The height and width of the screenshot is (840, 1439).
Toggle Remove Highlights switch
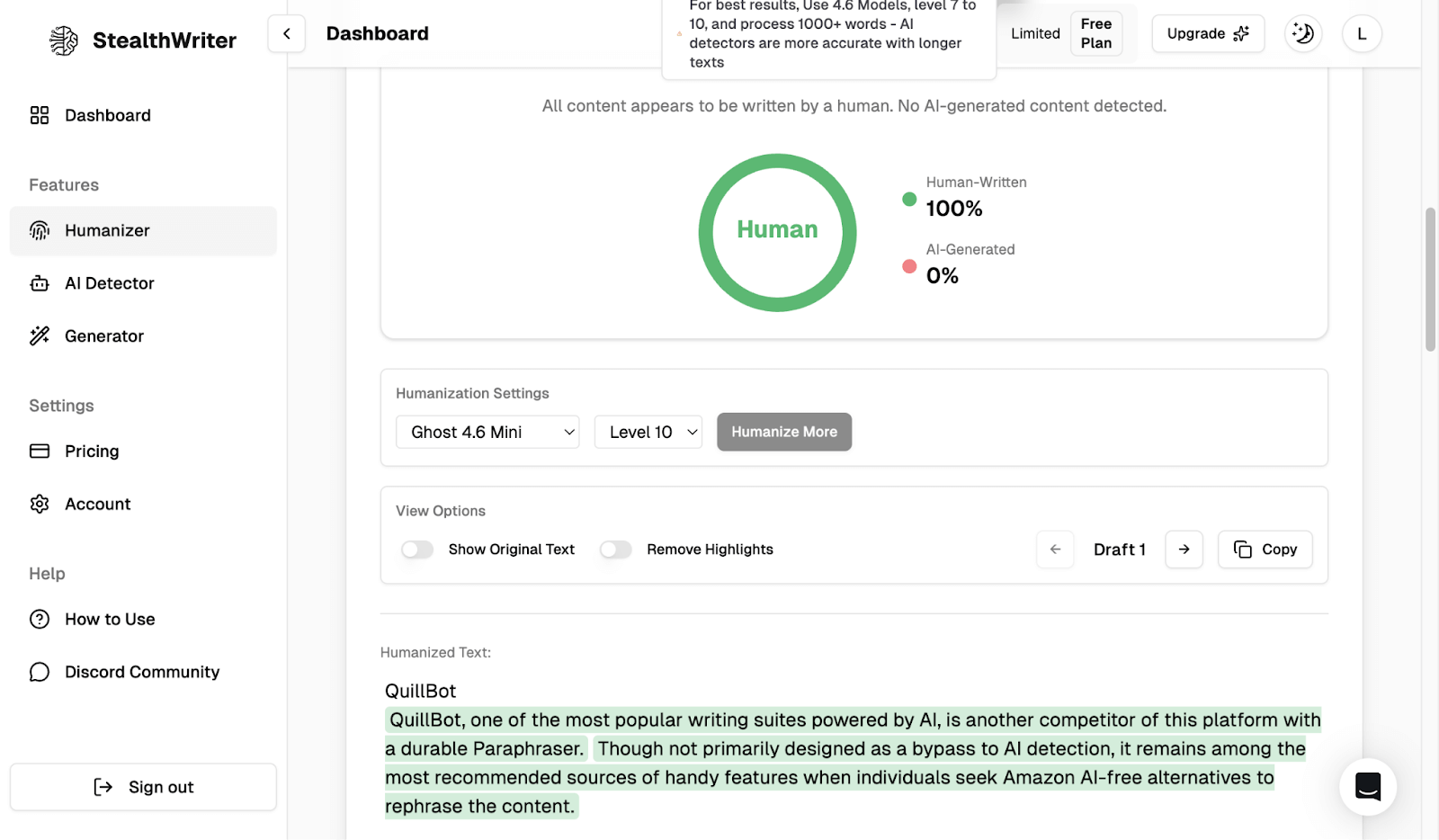[616, 550]
